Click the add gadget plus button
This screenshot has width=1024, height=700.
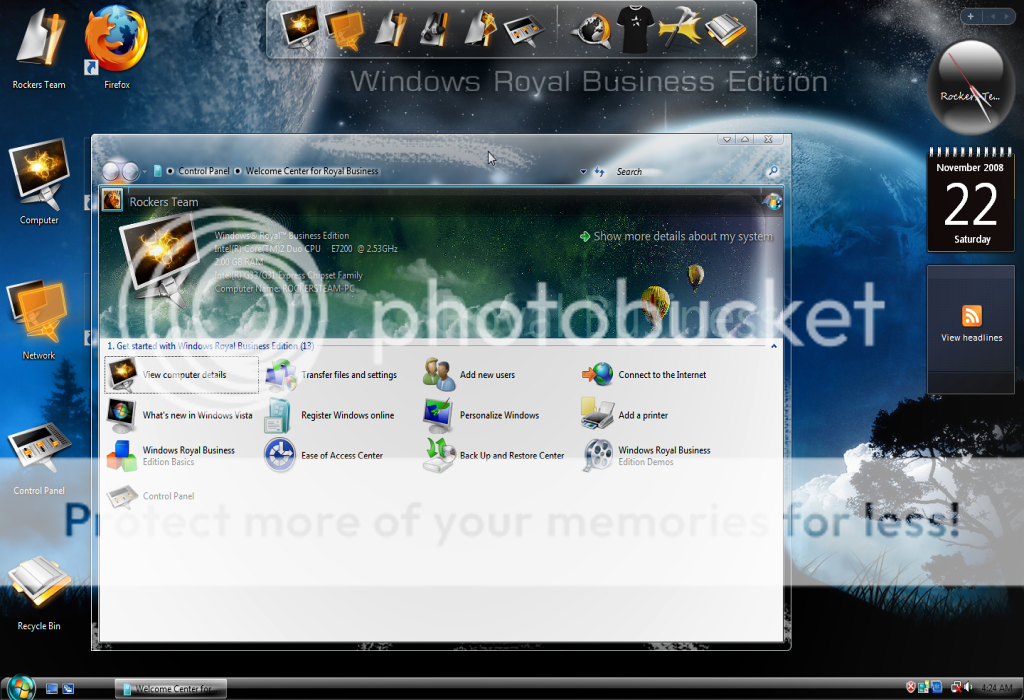(x=970, y=16)
